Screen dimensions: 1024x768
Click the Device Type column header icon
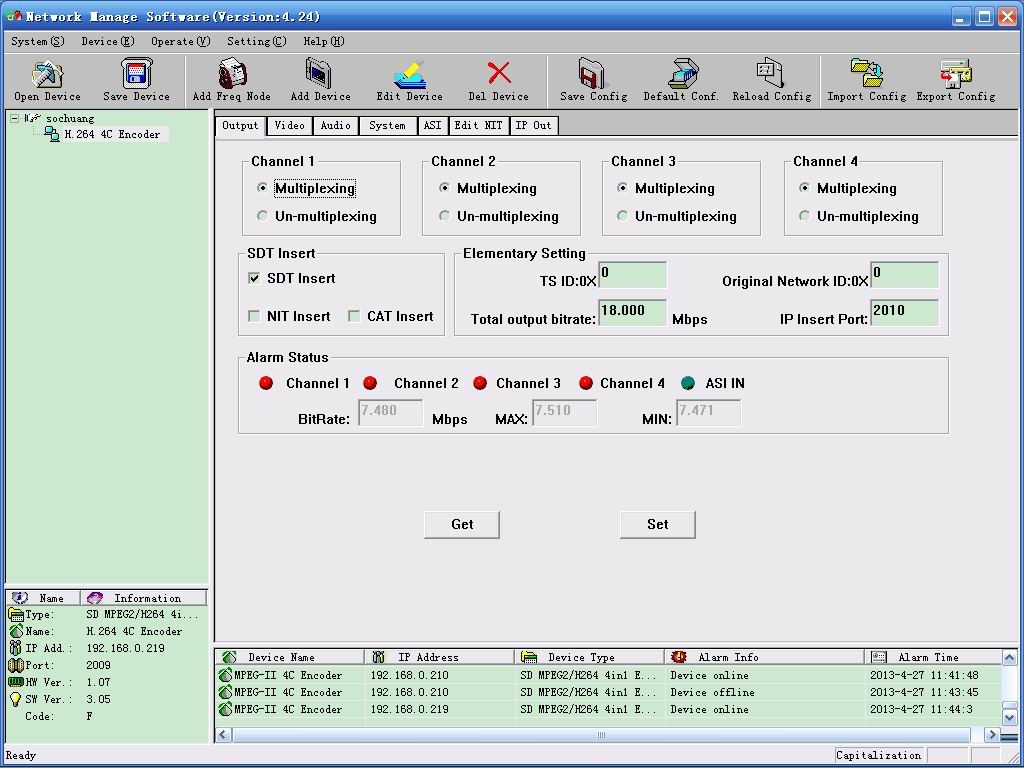pos(529,657)
